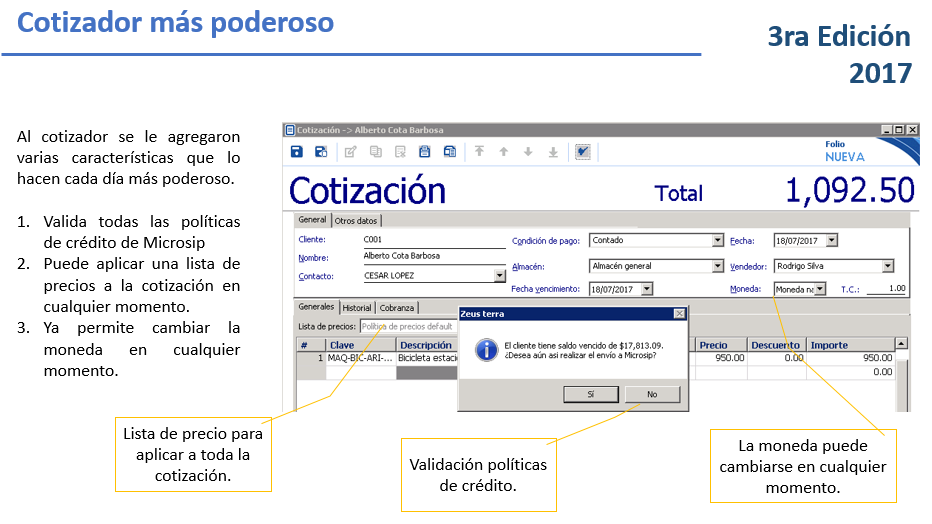
Task: Go to previous record arrow
Action: tap(503, 151)
